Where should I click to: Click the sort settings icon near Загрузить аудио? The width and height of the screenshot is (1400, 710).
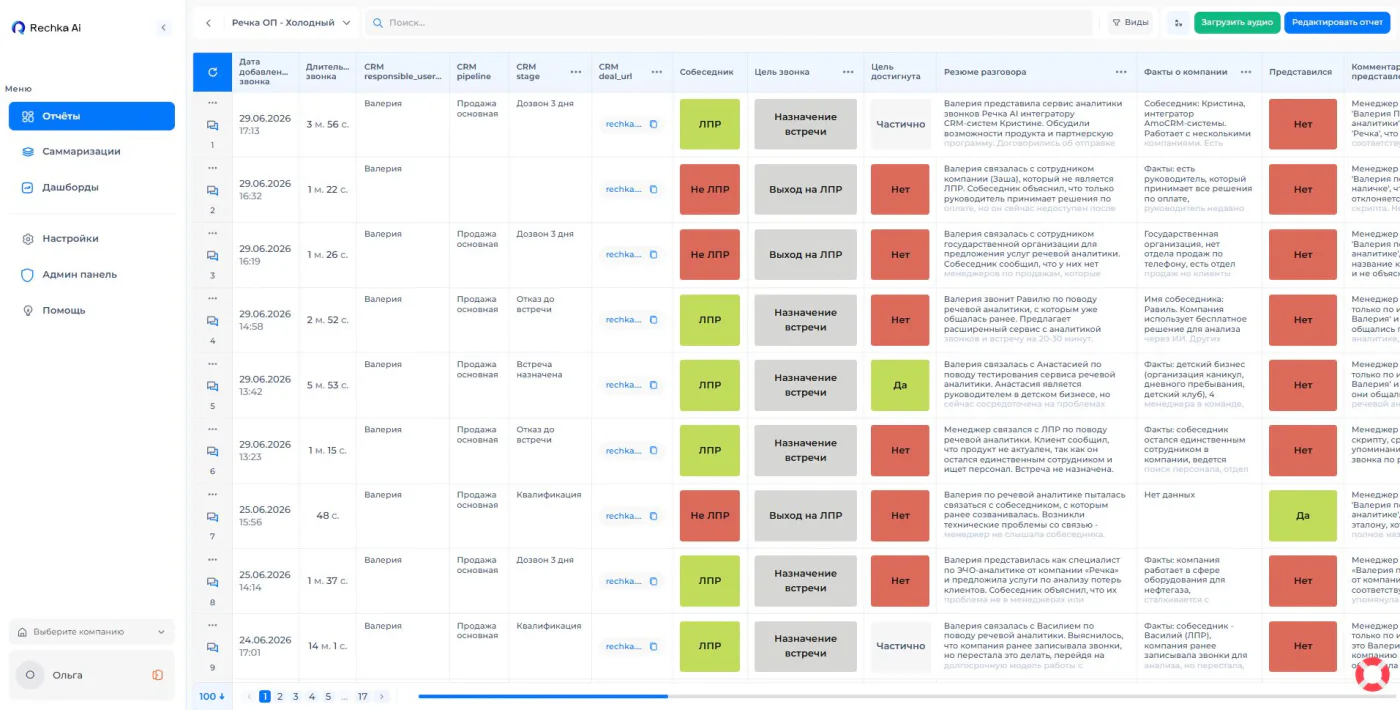pyautogui.click(x=1177, y=22)
